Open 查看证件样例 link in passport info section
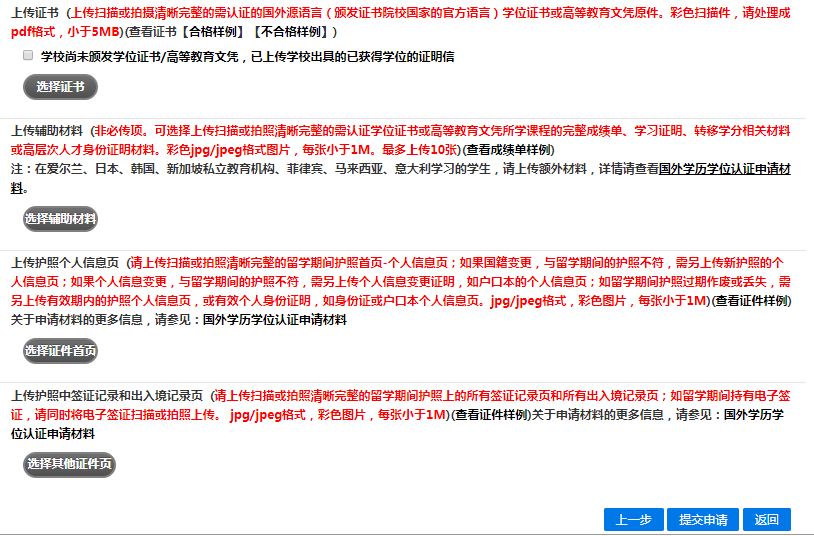814x536 pixels. tap(752, 301)
